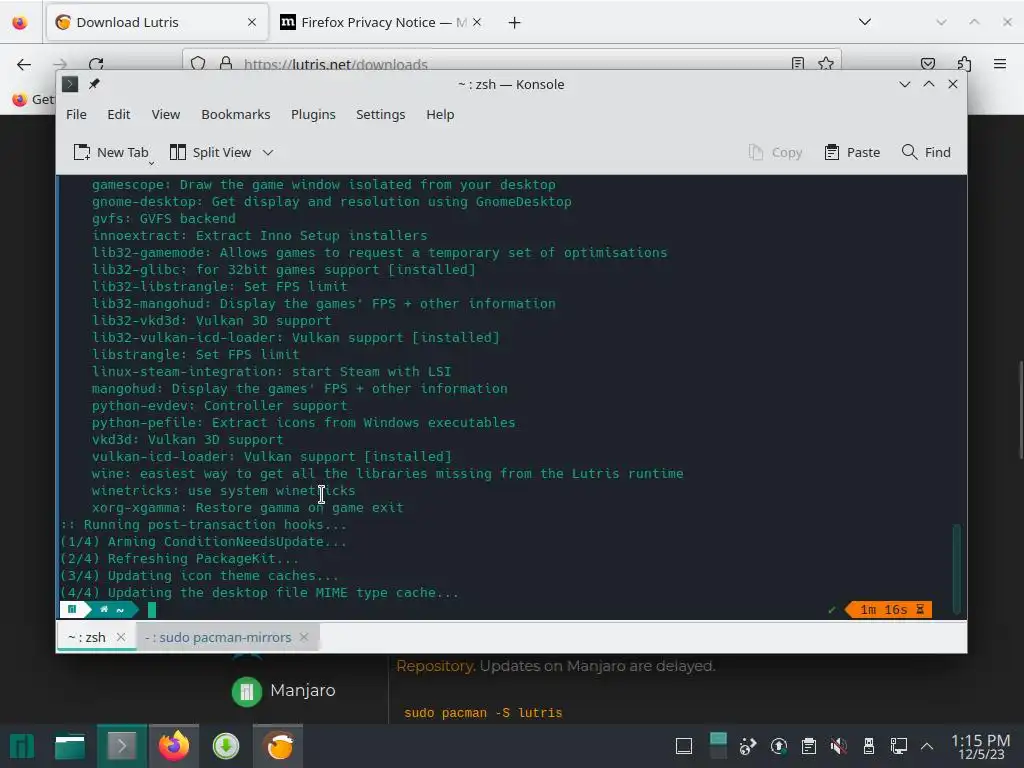Reload the page in Firefox
This screenshot has width=1024, height=768.
point(96,64)
